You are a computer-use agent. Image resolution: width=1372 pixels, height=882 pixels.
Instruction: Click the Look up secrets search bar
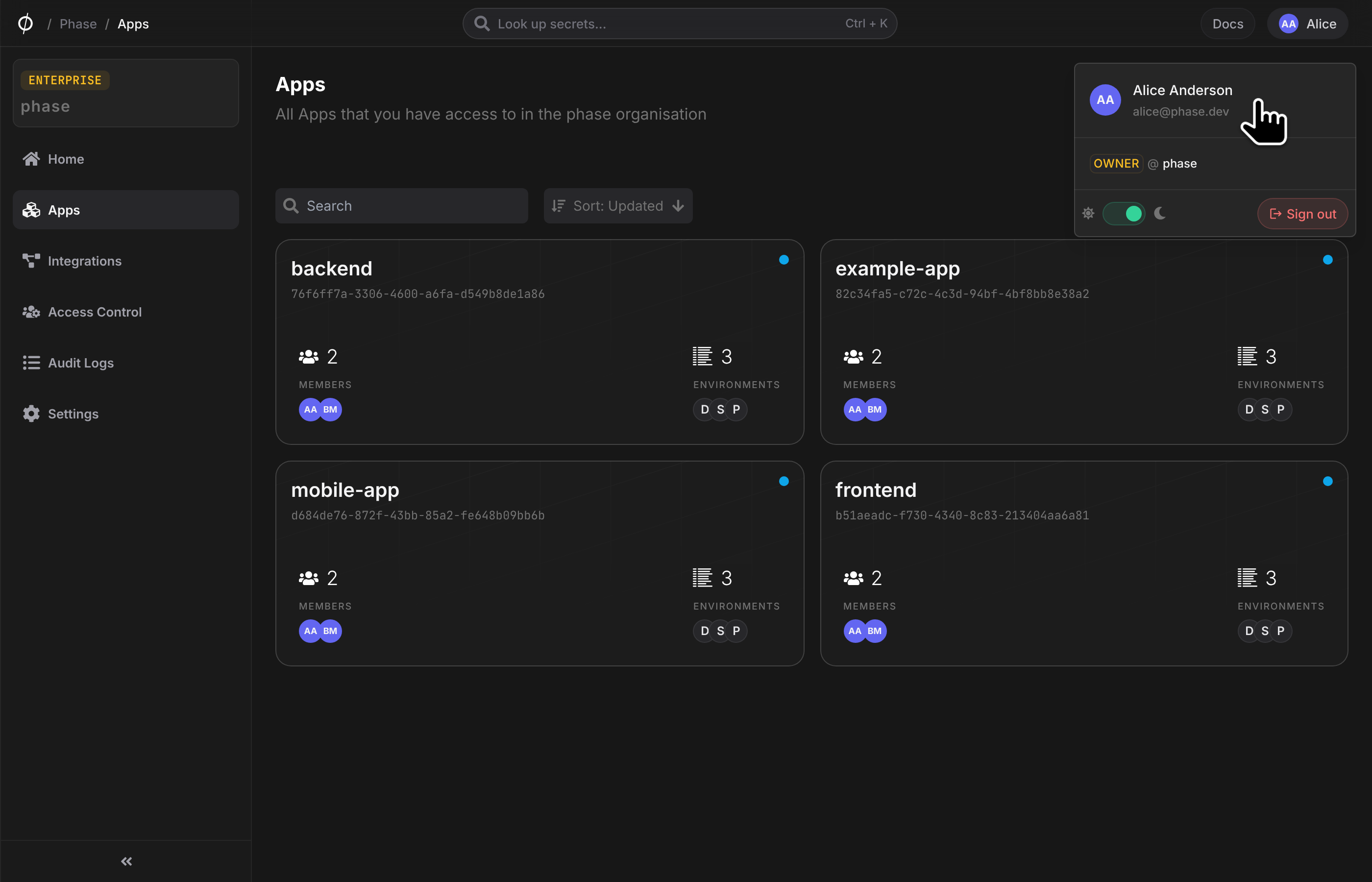tap(680, 24)
